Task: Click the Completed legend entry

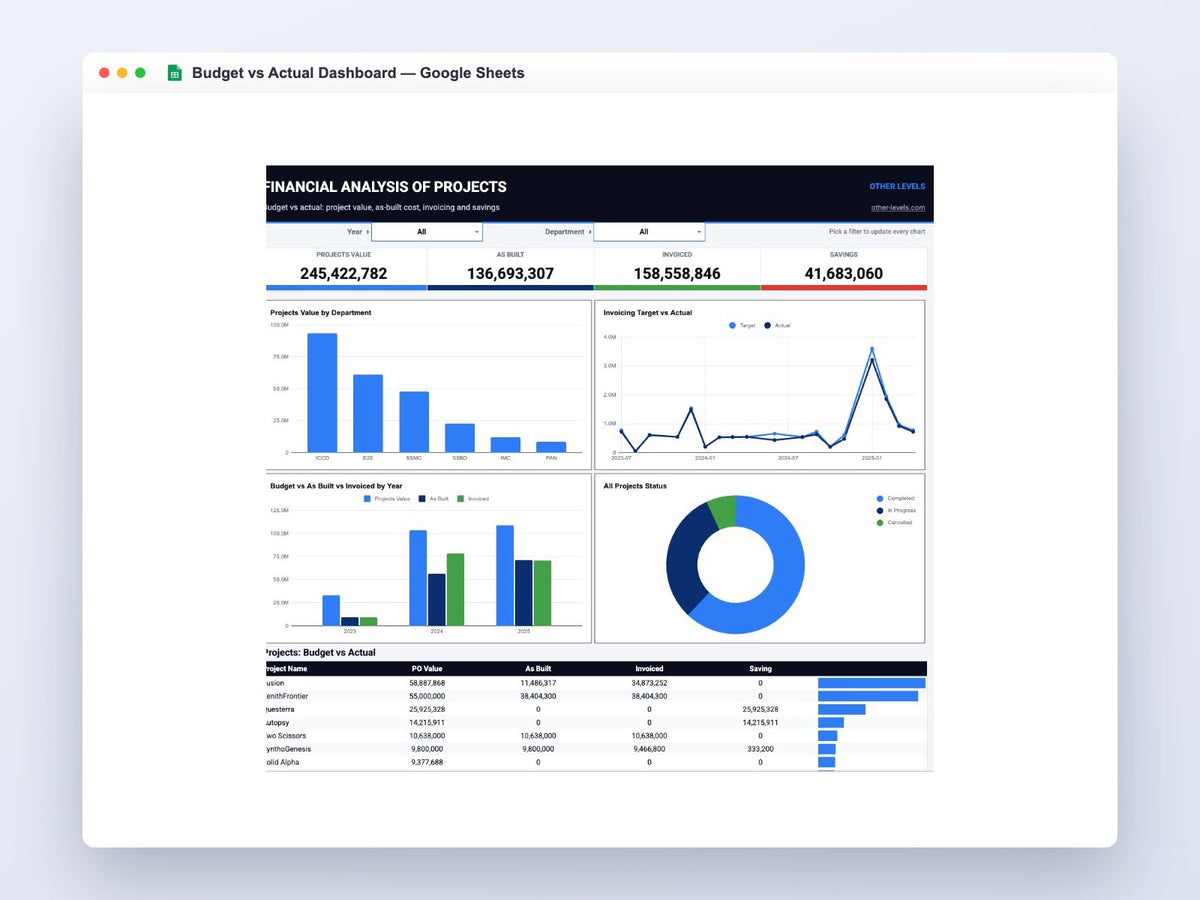Action: pos(895,498)
